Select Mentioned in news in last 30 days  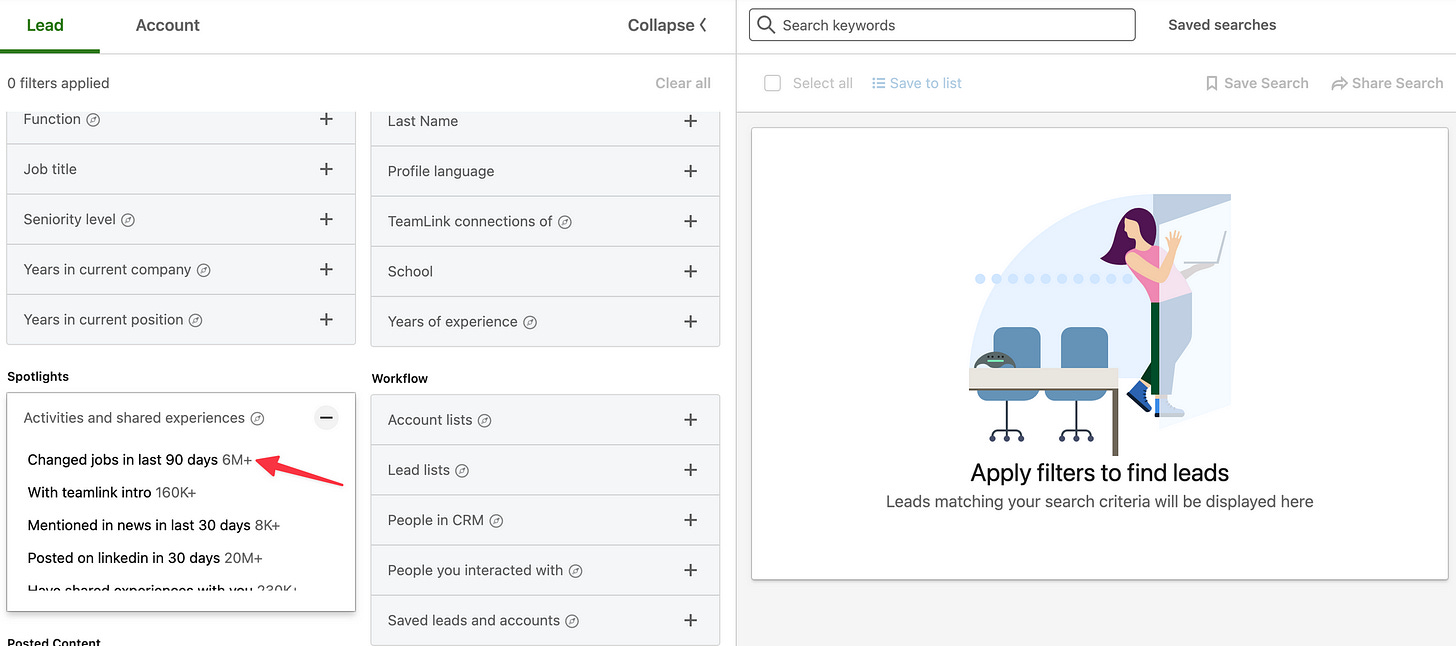point(154,525)
